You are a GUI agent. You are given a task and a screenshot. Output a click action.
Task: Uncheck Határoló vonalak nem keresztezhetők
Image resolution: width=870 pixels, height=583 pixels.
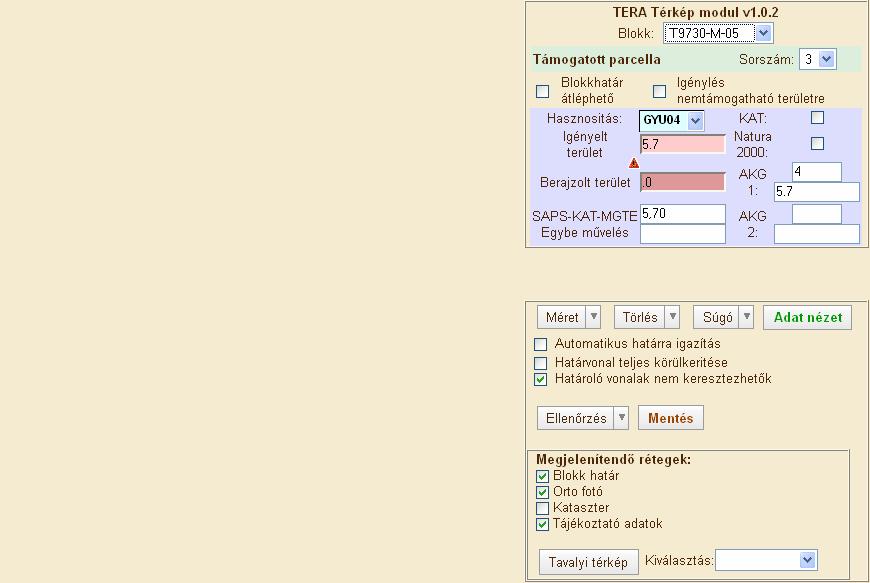[540, 379]
